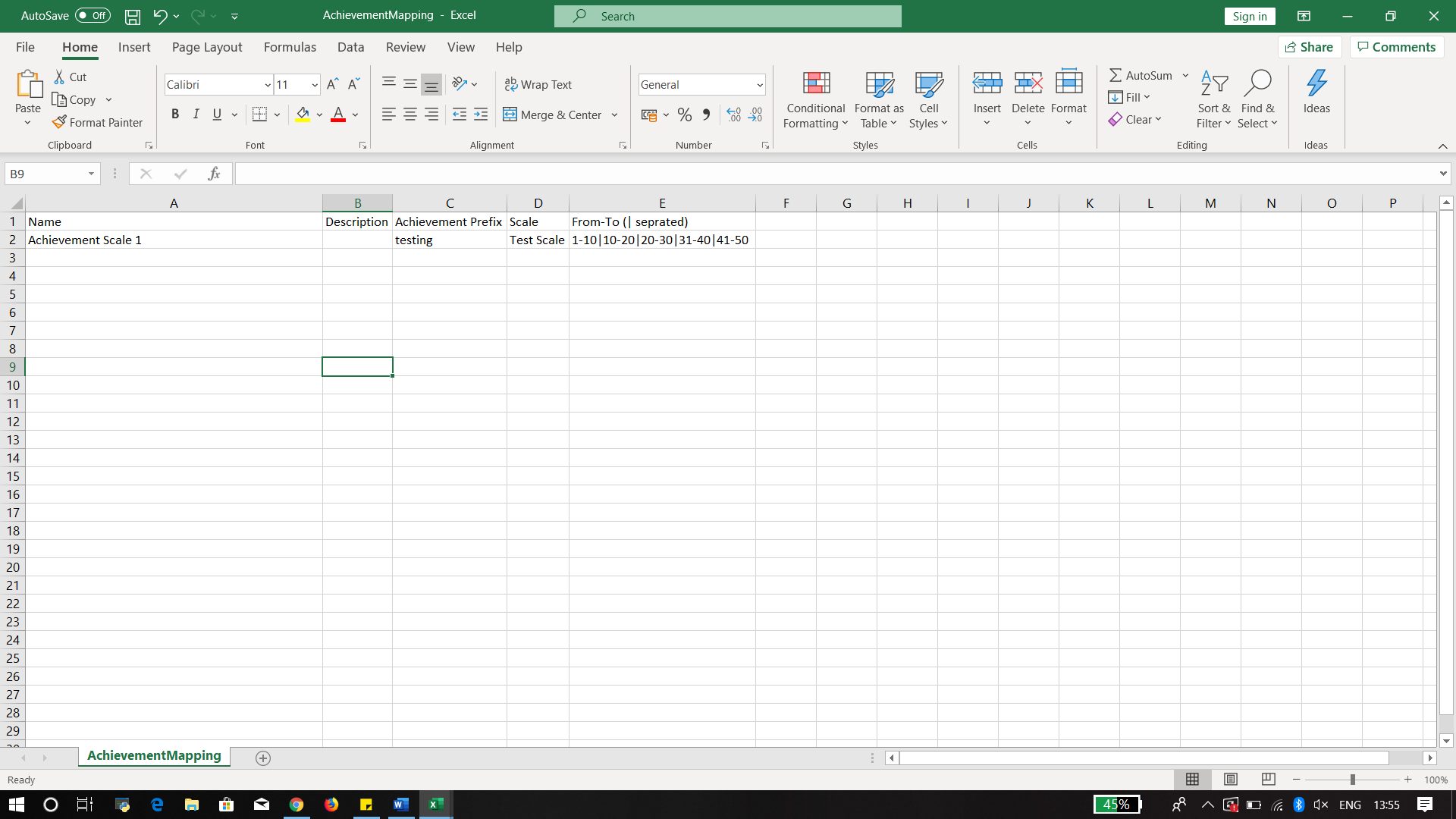The height and width of the screenshot is (819, 1456).
Task: Click the Sign in button
Action: click(x=1249, y=16)
